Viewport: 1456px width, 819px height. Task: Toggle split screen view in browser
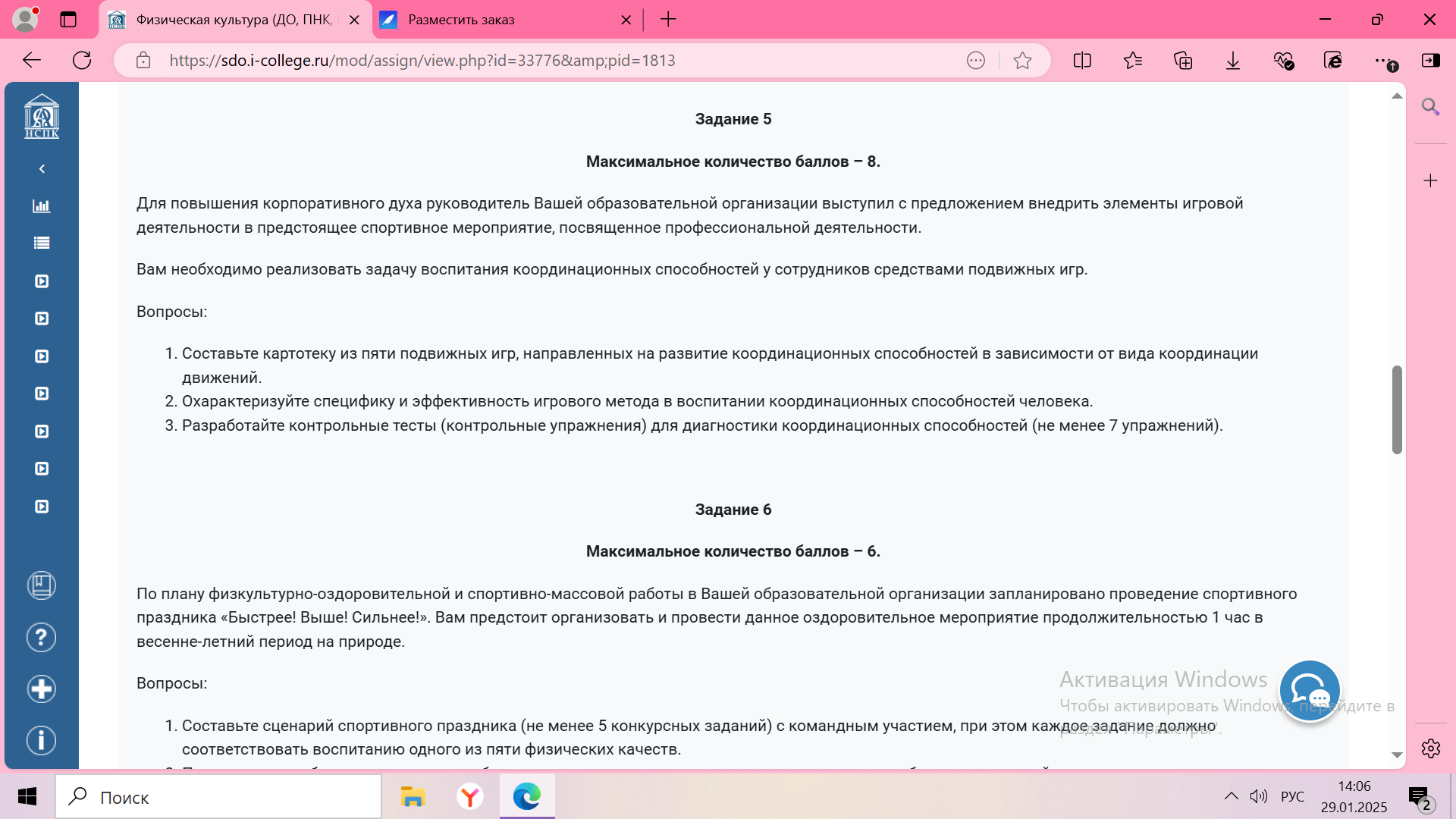point(1082,61)
